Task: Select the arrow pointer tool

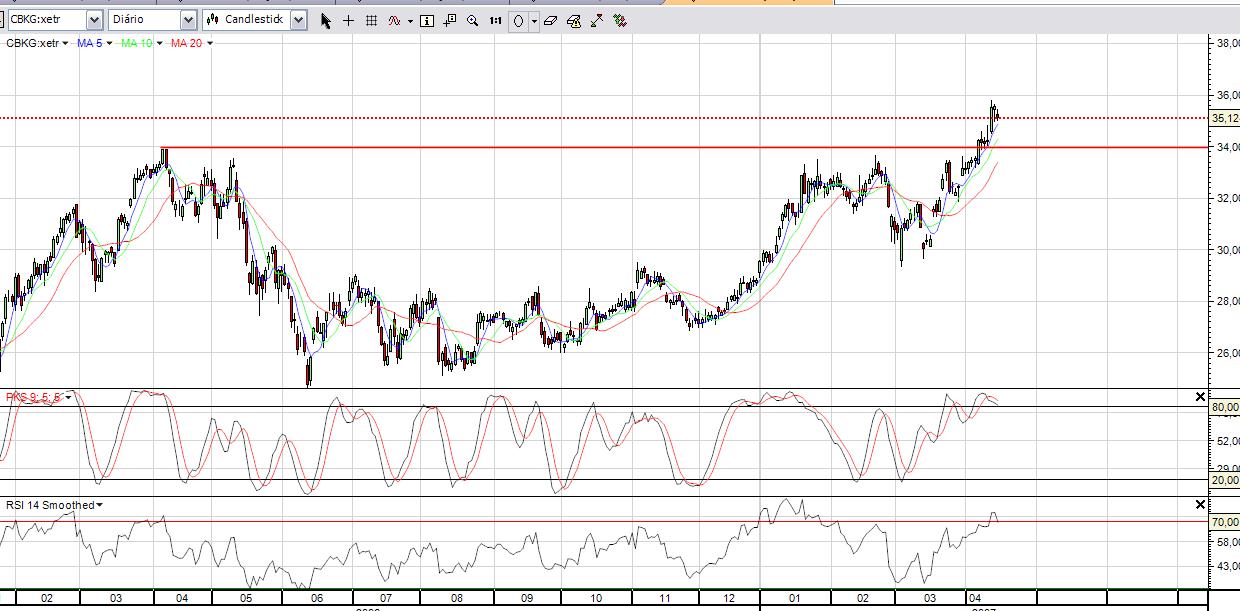Action: 326,20
